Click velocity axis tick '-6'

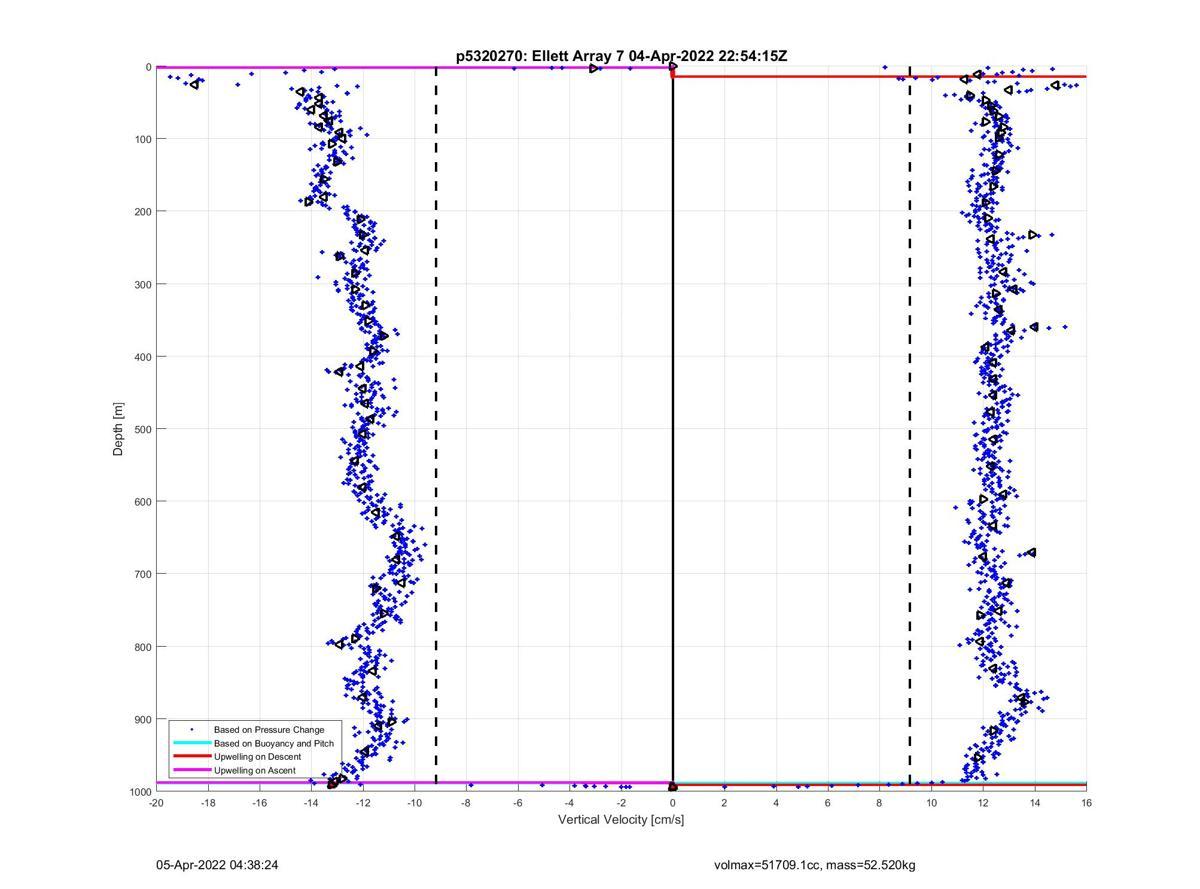point(518,803)
